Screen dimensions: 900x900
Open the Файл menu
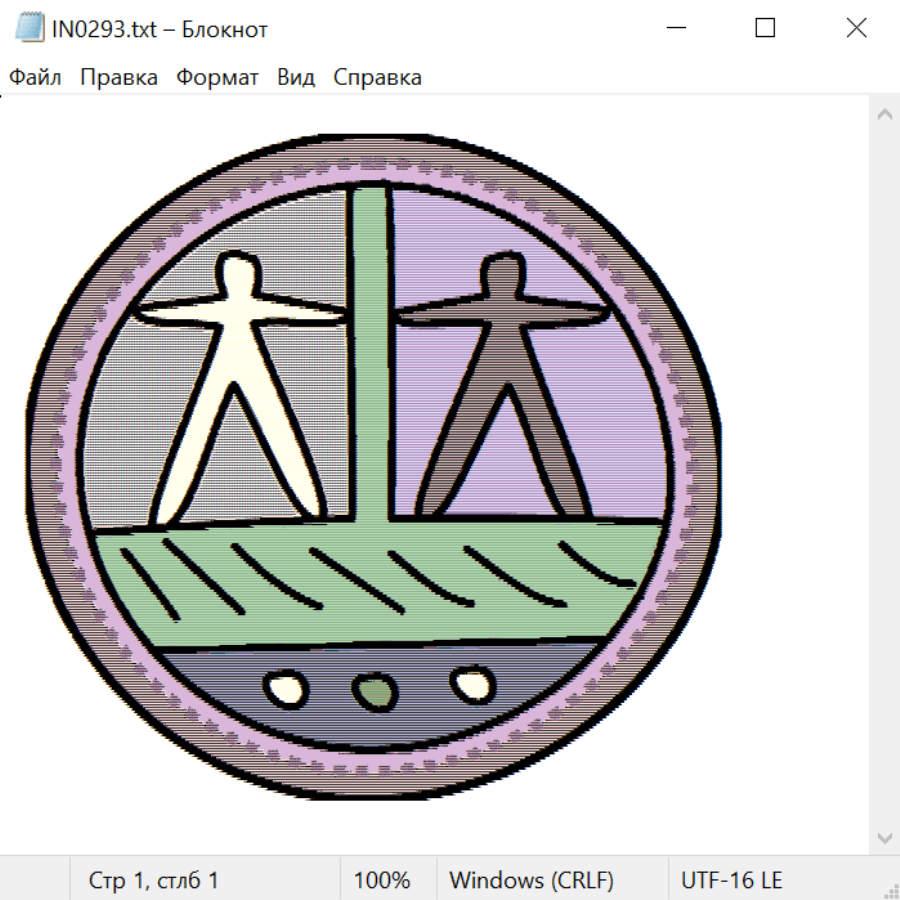point(35,77)
